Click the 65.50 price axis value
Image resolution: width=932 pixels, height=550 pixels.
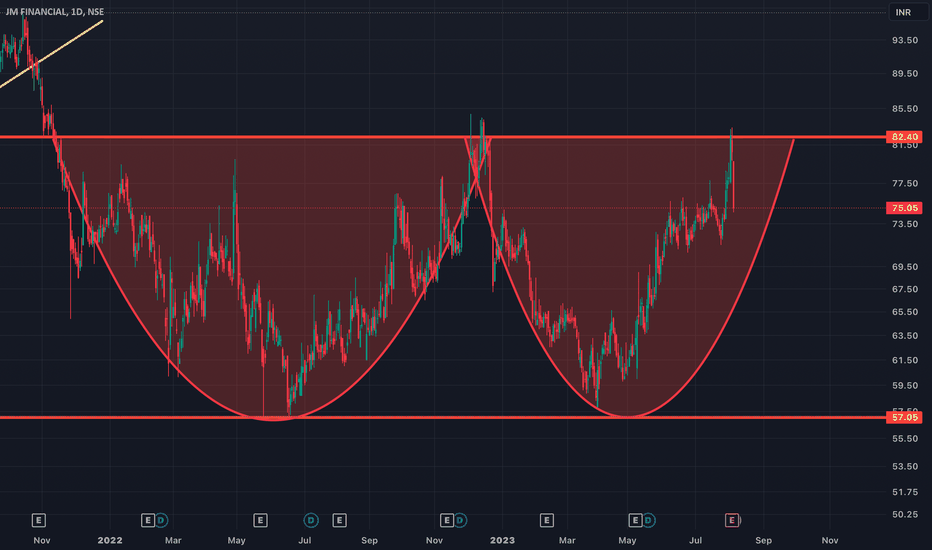pos(905,312)
